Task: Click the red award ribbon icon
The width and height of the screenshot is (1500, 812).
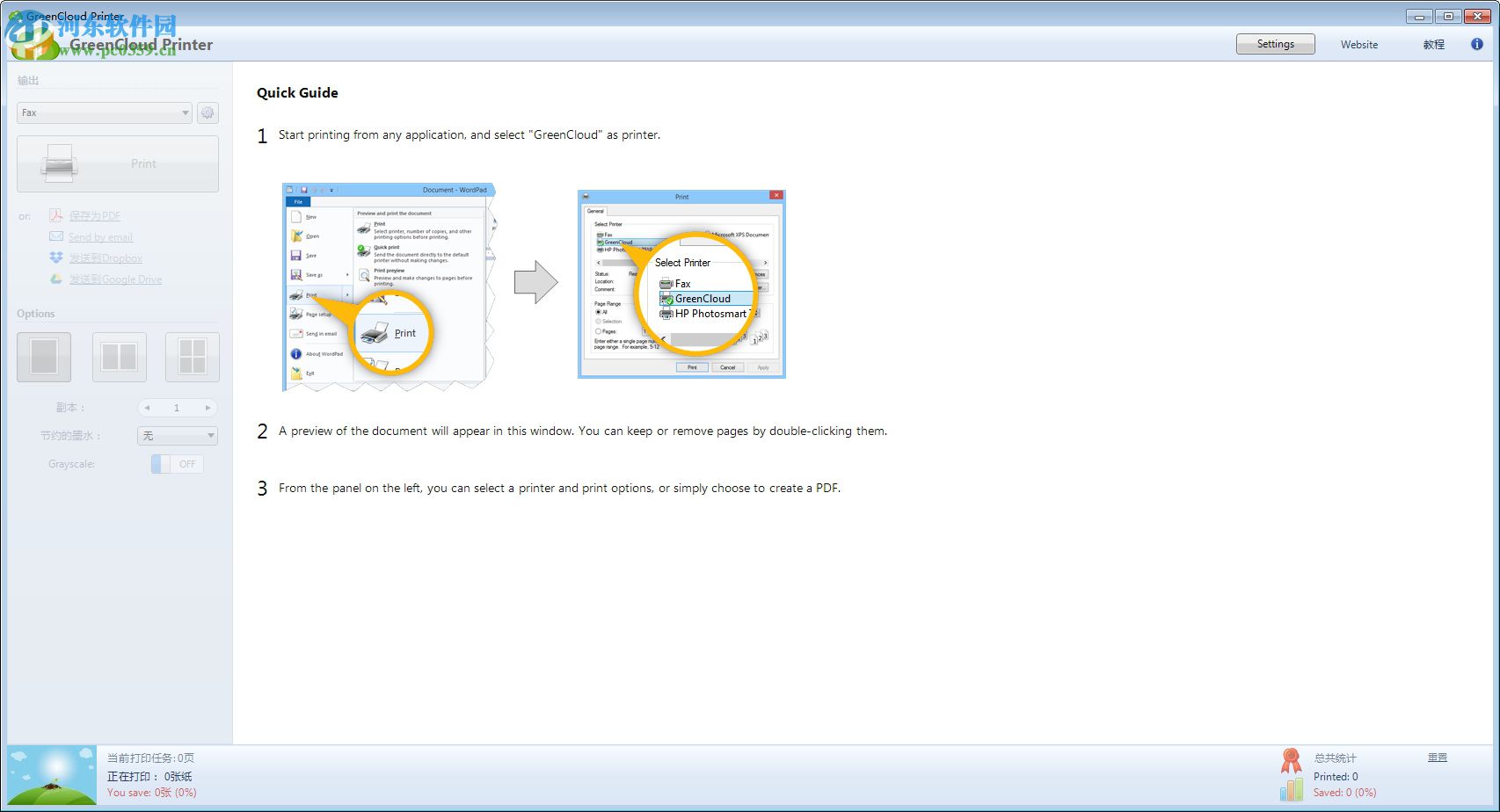Action: (1291, 761)
